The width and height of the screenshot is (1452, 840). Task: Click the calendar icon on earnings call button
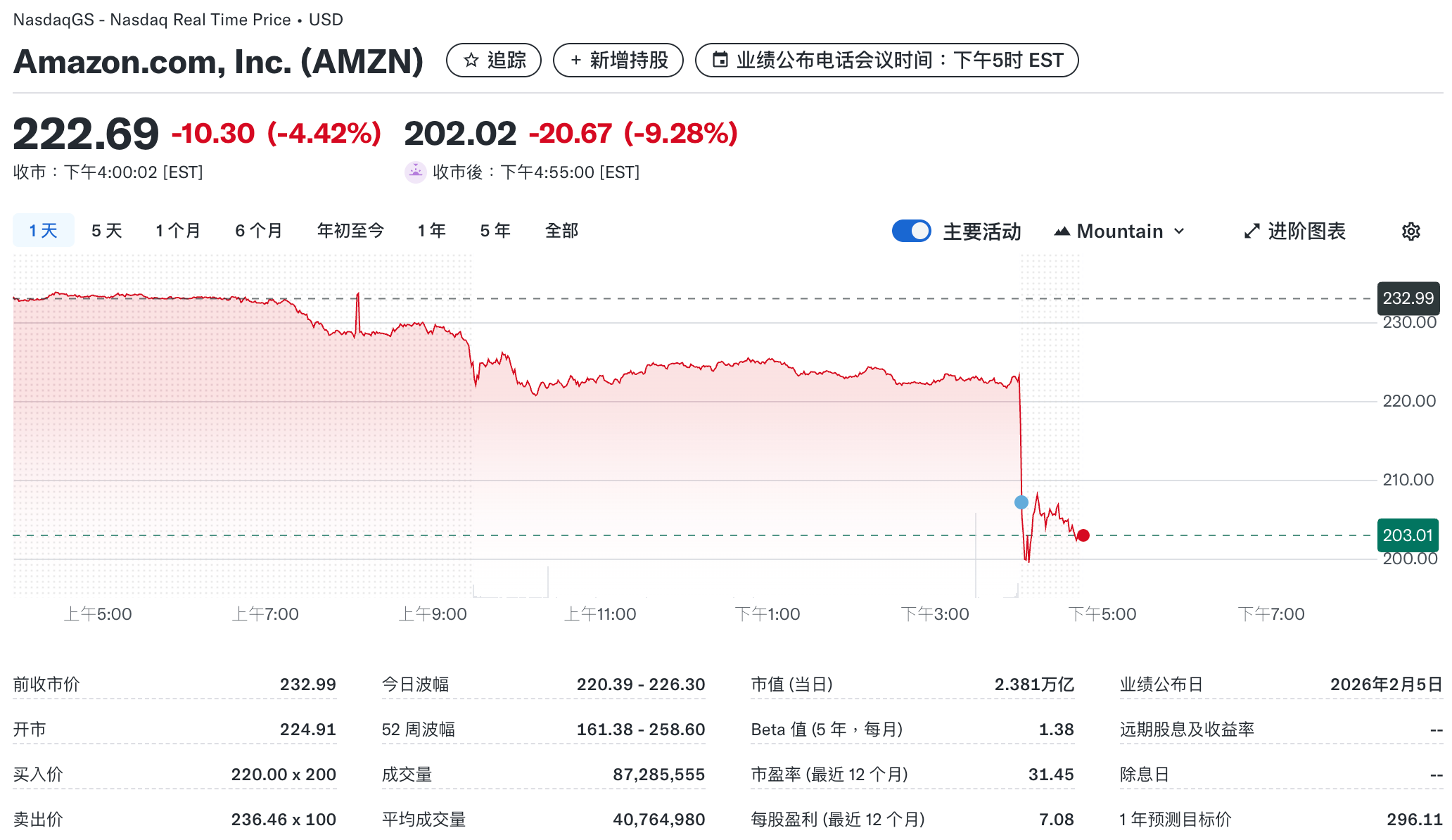click(x=722, y=60)
